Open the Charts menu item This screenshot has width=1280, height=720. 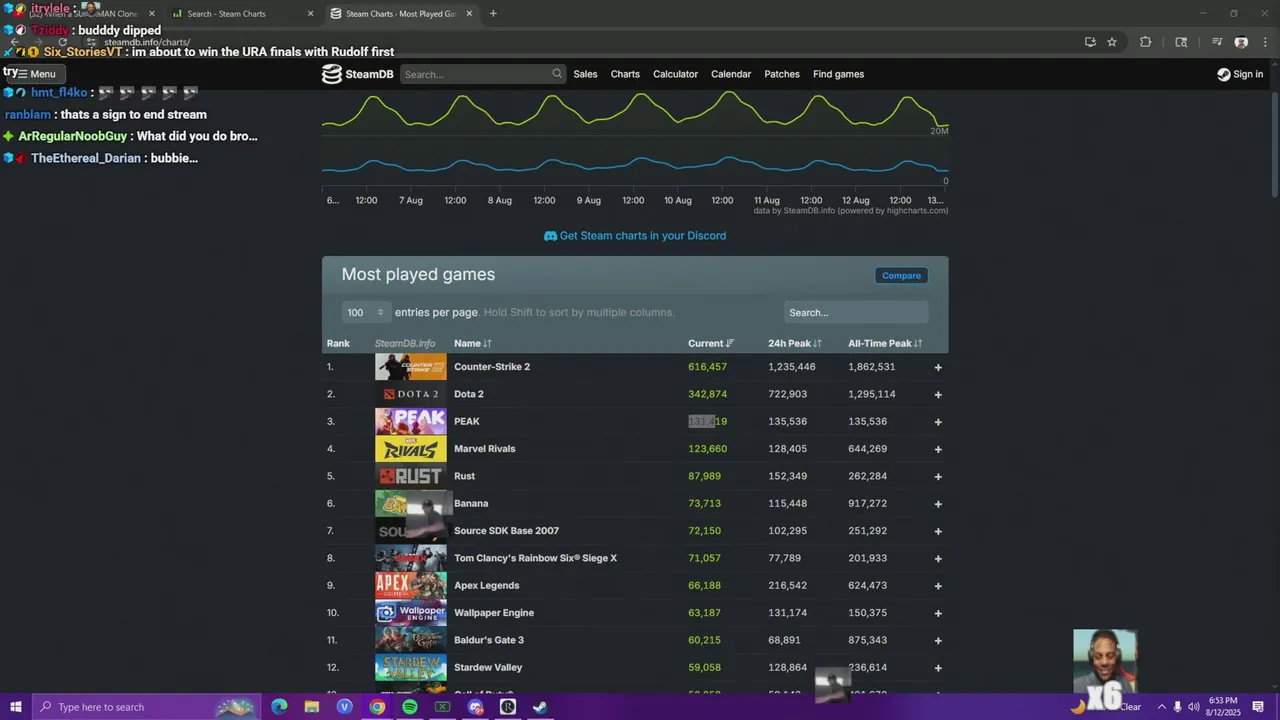pos(625,74)
